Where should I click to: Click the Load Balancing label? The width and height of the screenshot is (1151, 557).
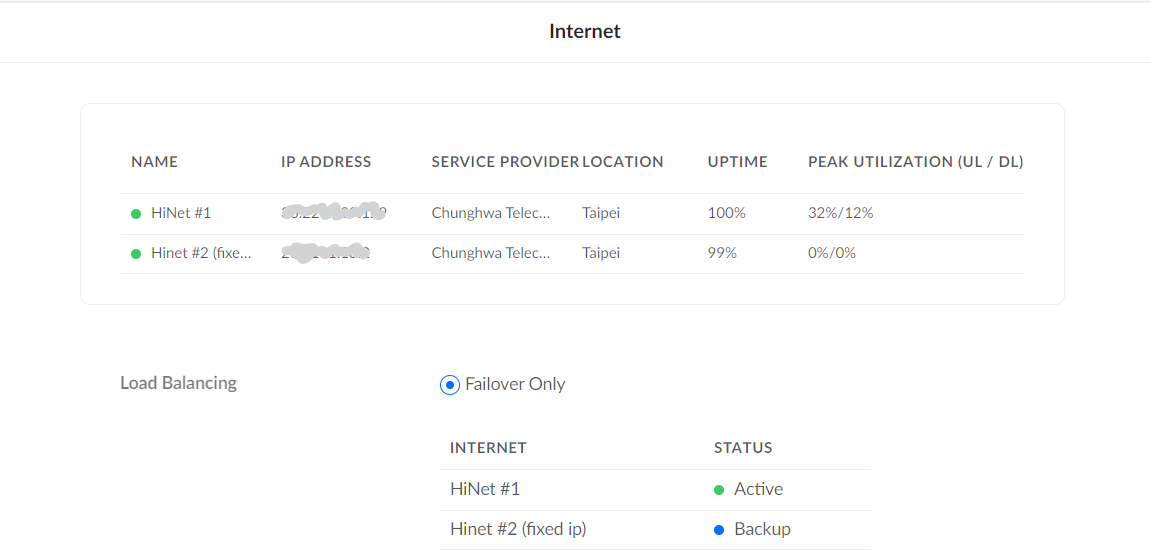[178, 383]
